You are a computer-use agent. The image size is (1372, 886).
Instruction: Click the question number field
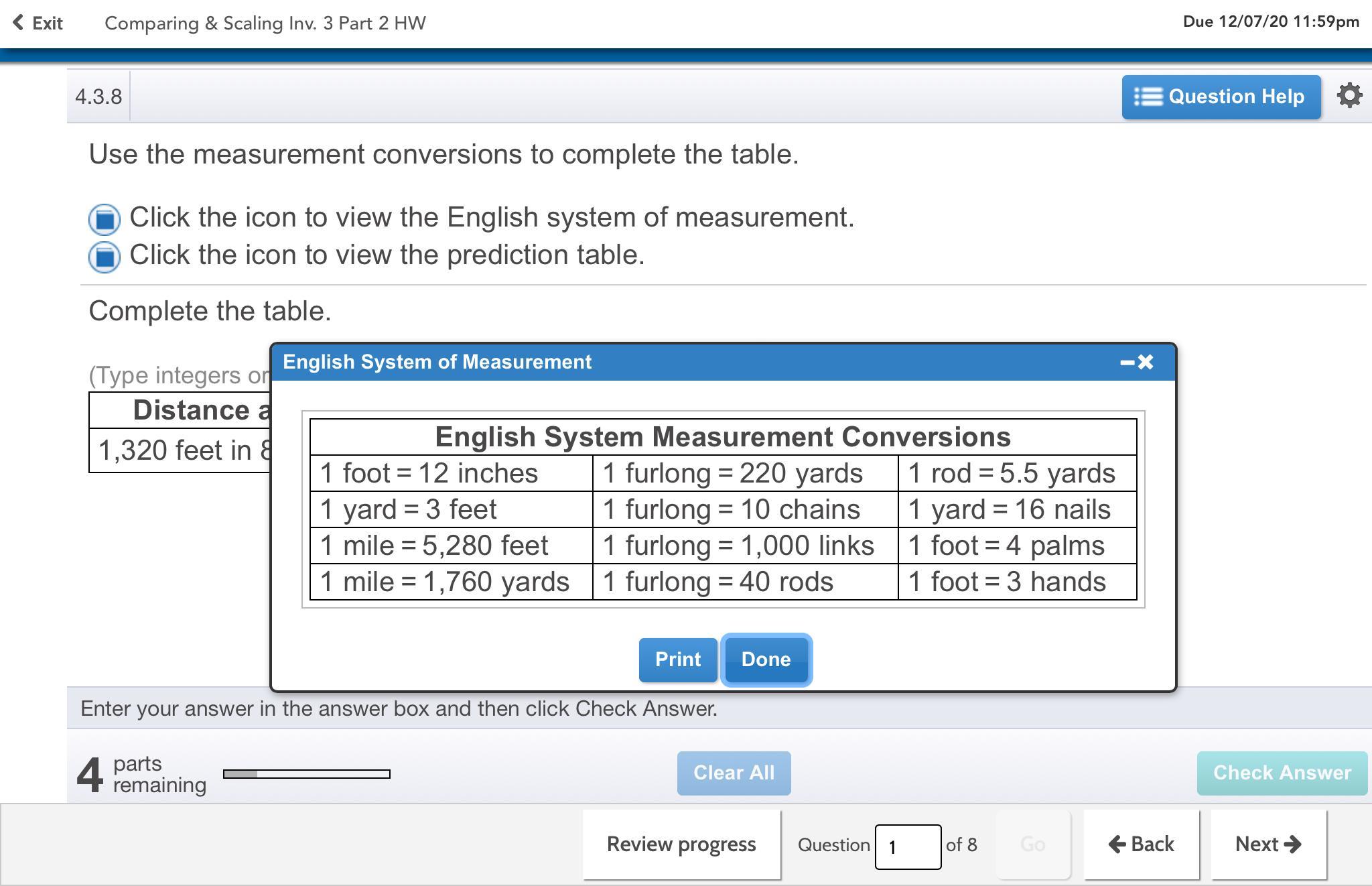(x=907, y=847)
